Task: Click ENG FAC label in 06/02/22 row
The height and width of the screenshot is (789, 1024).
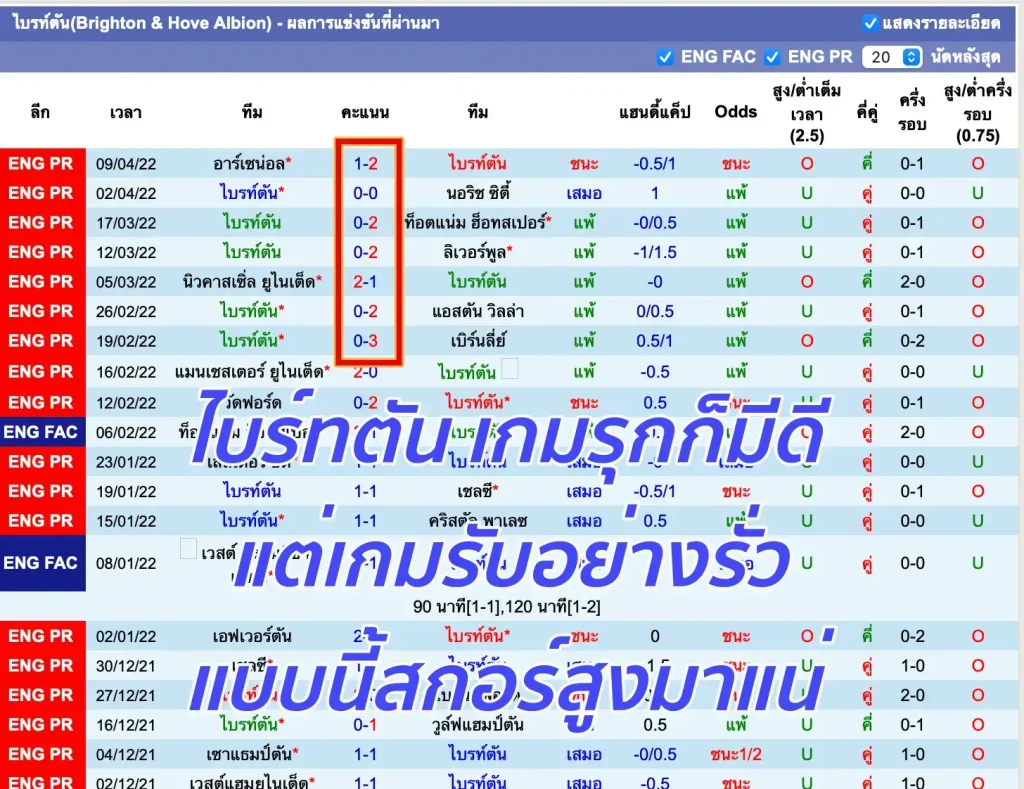Action: tap(42, 432)
